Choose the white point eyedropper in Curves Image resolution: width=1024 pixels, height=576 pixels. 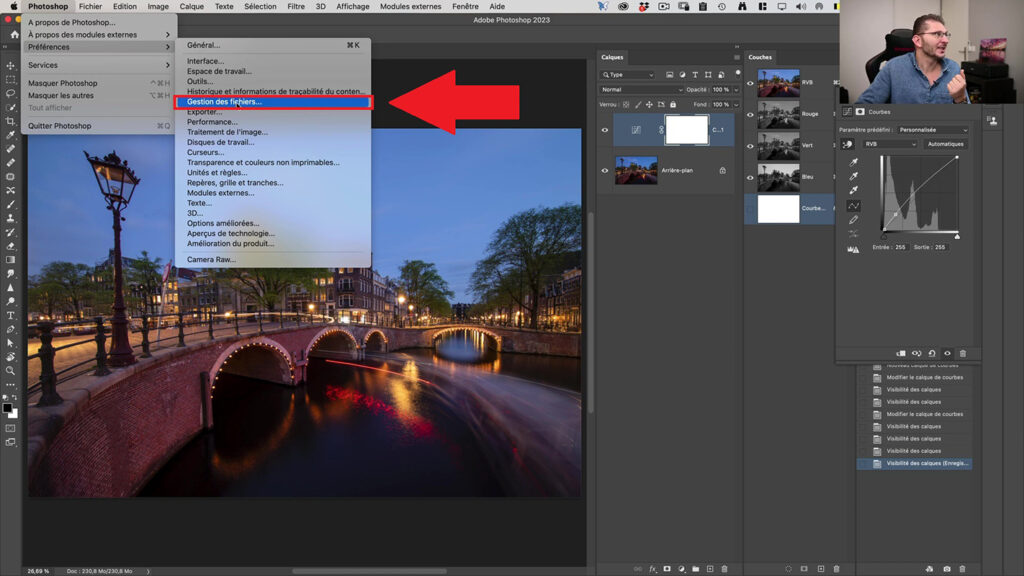pos(852,190)
